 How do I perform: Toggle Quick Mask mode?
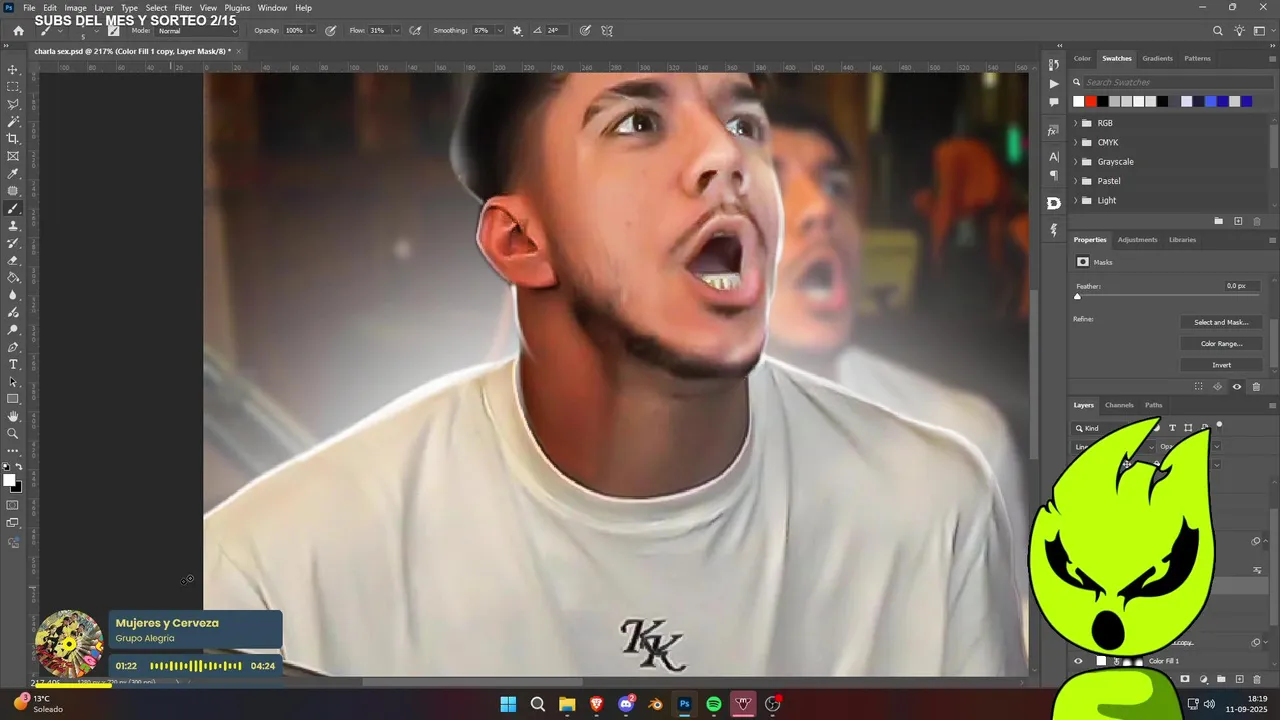tap(13, 505)
